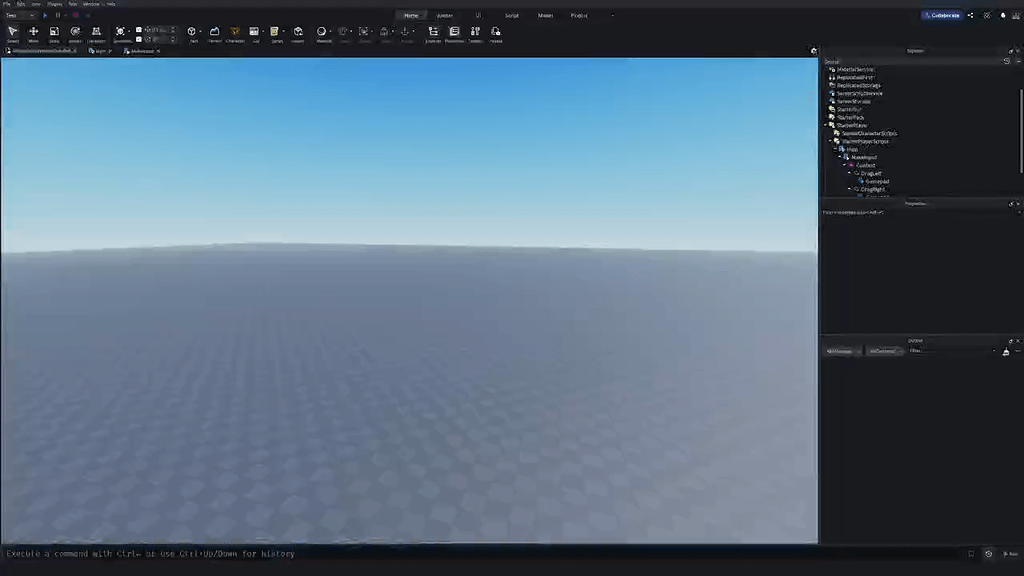This screenshot has height=576, width=1024.
Task: Toggle the Explorer panel from toolbar
Action: pyautogui.click(x=433, y=31)
